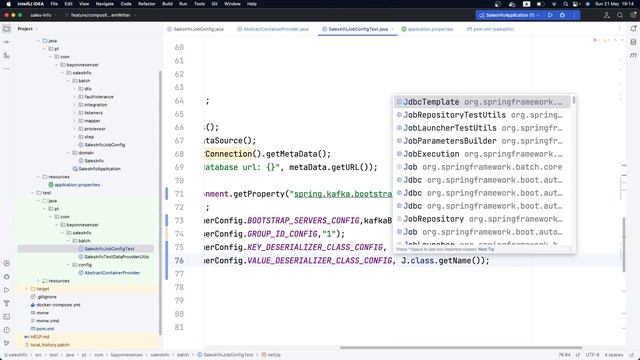Viewport: 640px width, 360px height.
Task: Open SalesInfoTestDataProviderUtils in project tree
Action: click(x=116, y=257)
